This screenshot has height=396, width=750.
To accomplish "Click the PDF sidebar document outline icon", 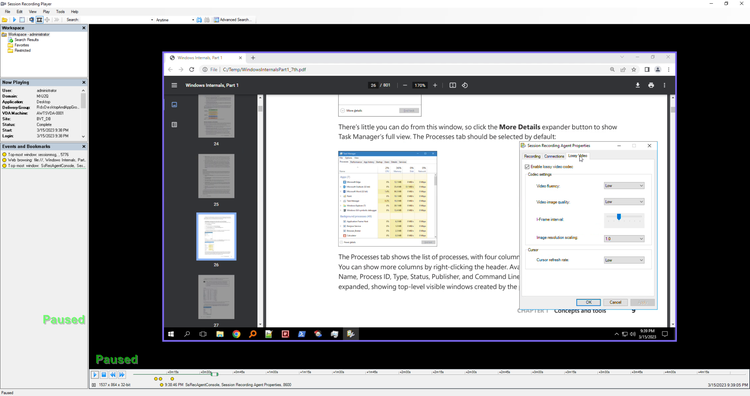I will [x=174, y=125].
